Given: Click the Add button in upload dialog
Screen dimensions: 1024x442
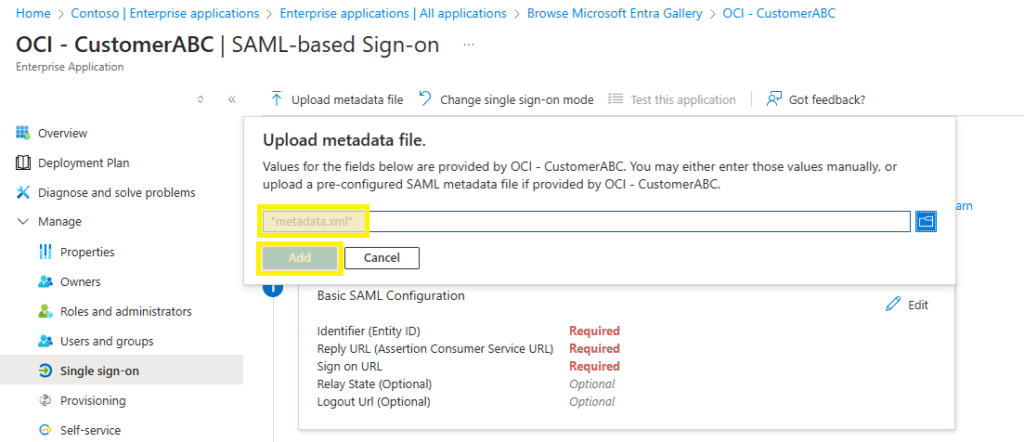Looking at the screenshot, I should 300,257.
